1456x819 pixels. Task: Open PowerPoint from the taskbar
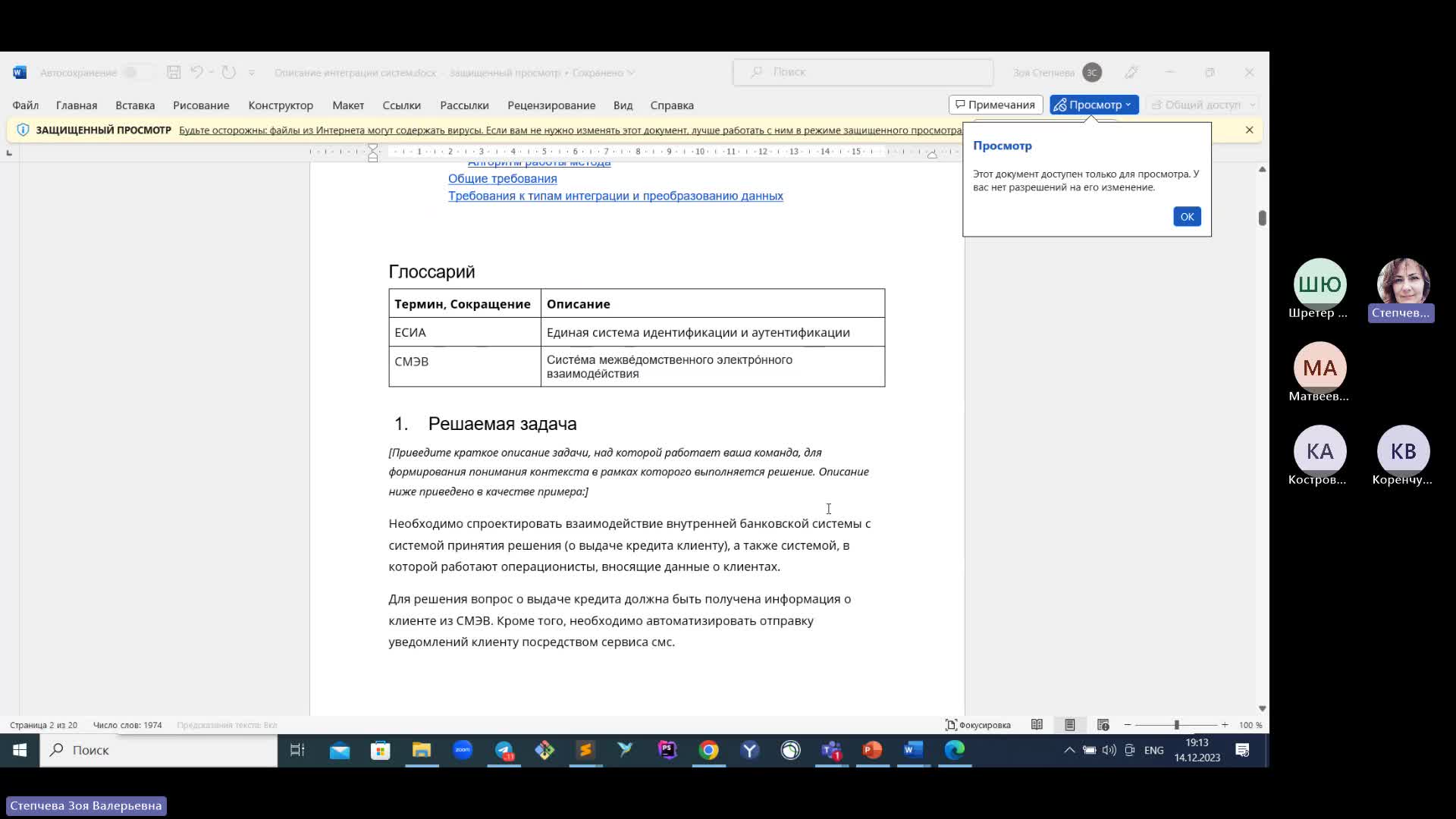pyautogui.click(x=872, y=750)
